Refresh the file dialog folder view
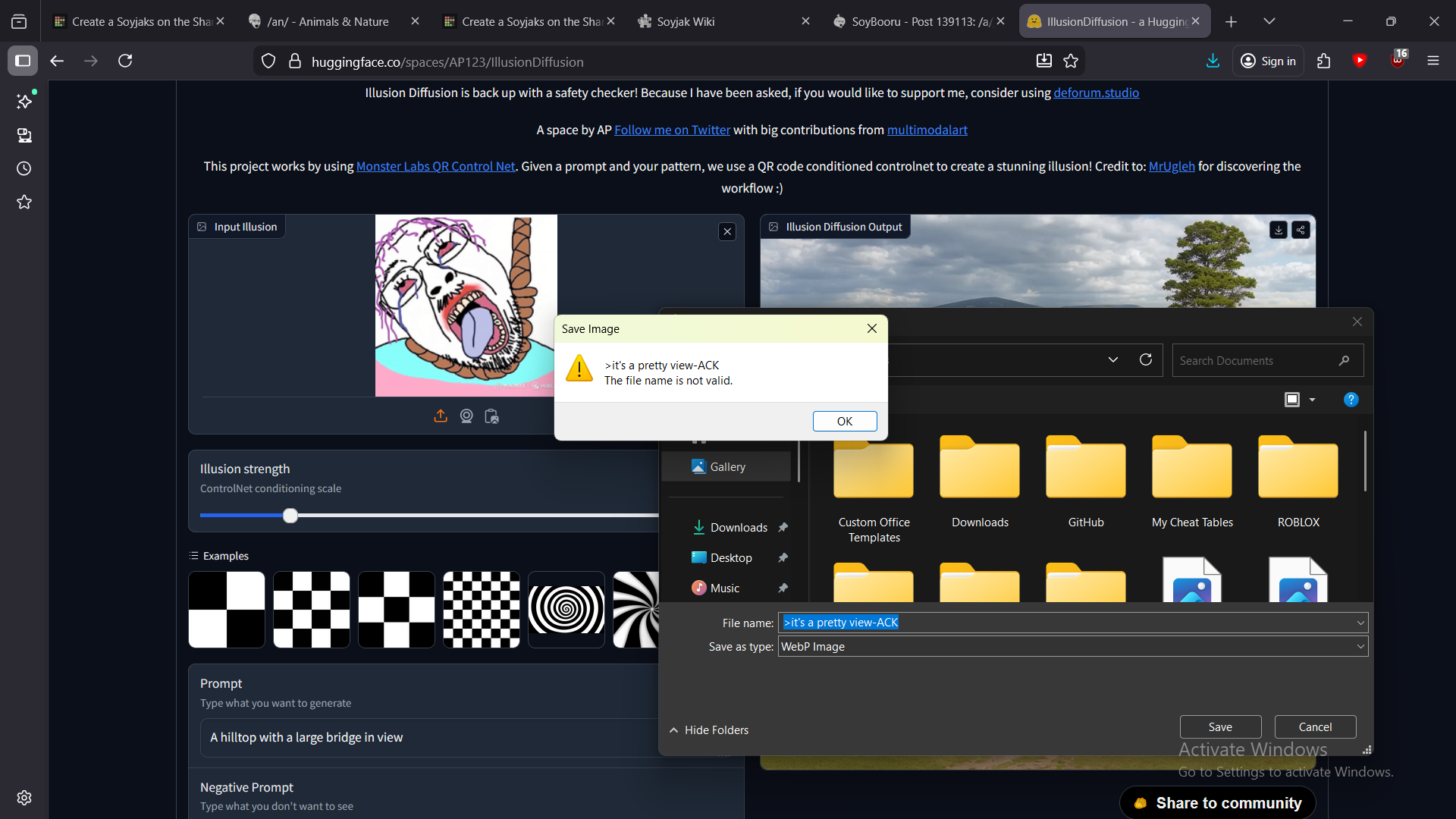The image size is (1456, 819). (1146, 359)
